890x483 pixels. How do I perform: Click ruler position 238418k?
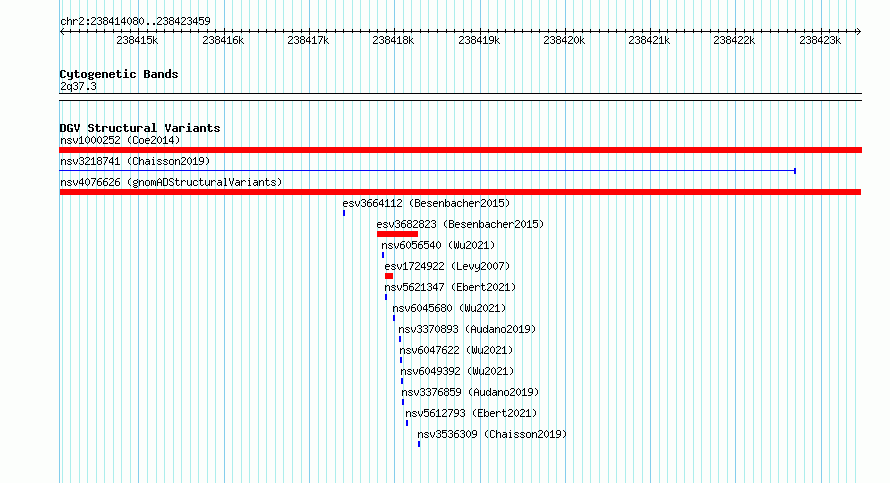click(x=393, y=40)
